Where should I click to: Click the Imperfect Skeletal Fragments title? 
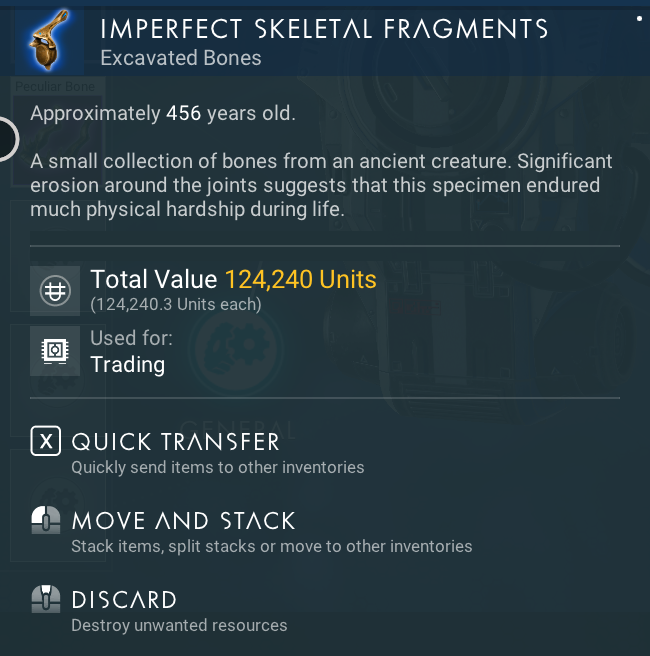click(x=324, y=28)
